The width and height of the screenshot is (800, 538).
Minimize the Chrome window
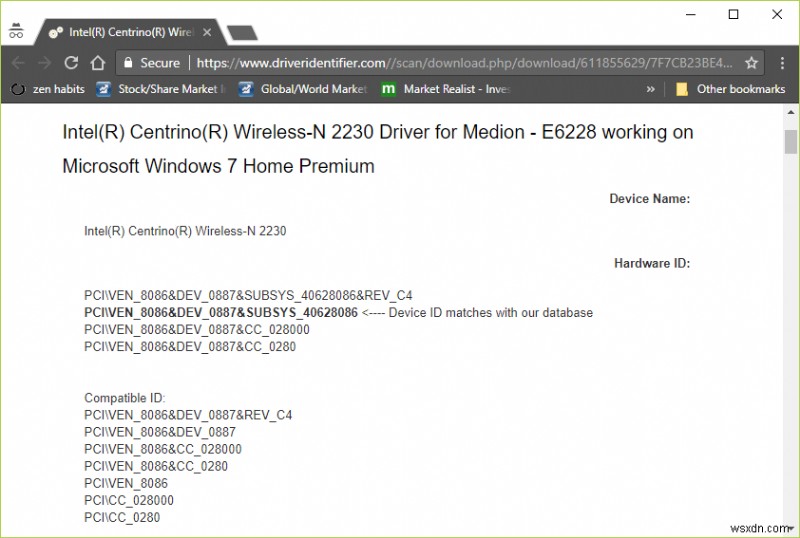pyautogui.click(x=691, y=14)
